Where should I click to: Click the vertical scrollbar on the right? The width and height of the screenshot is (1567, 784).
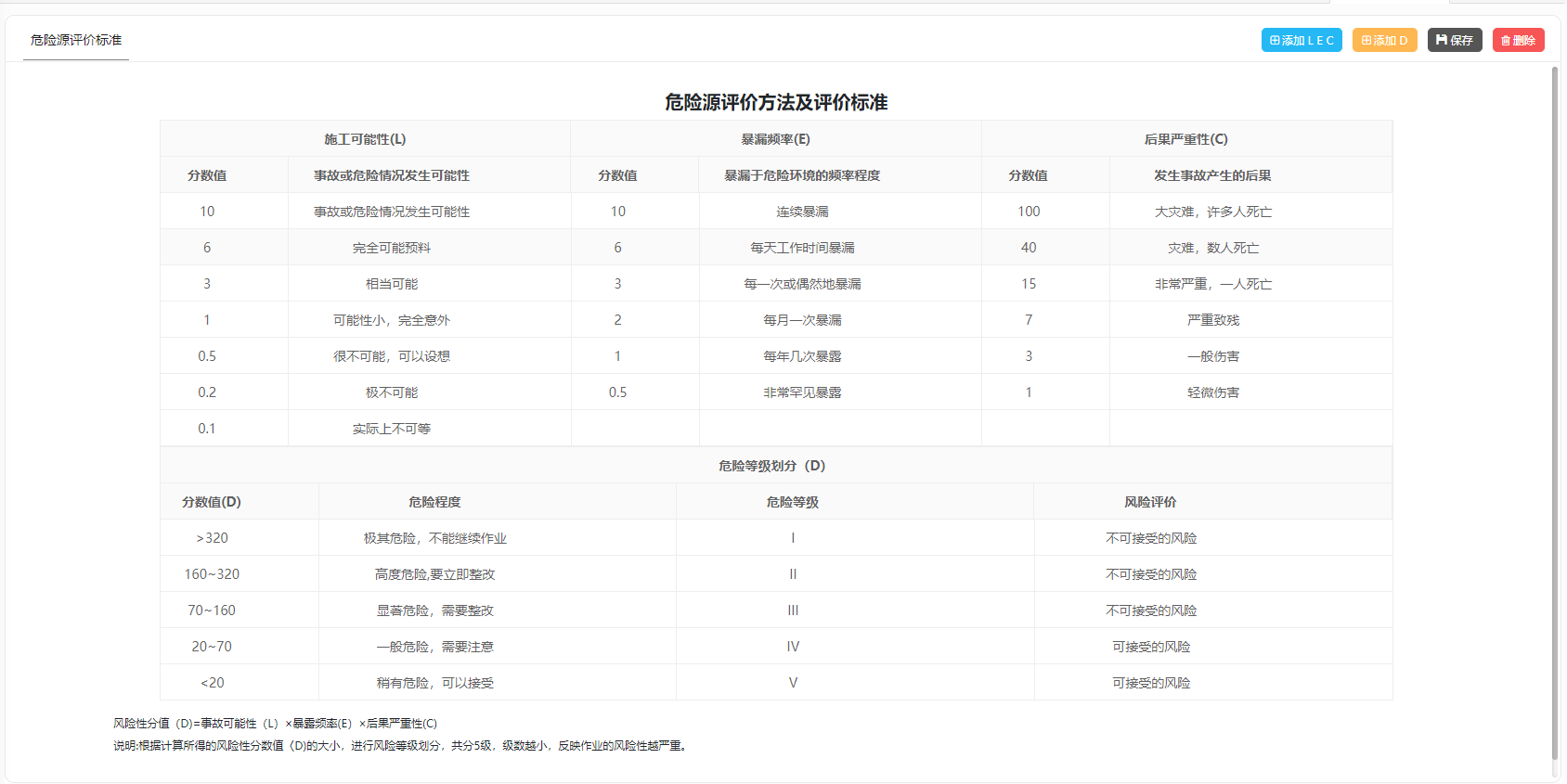click(x=1555, y=408)
